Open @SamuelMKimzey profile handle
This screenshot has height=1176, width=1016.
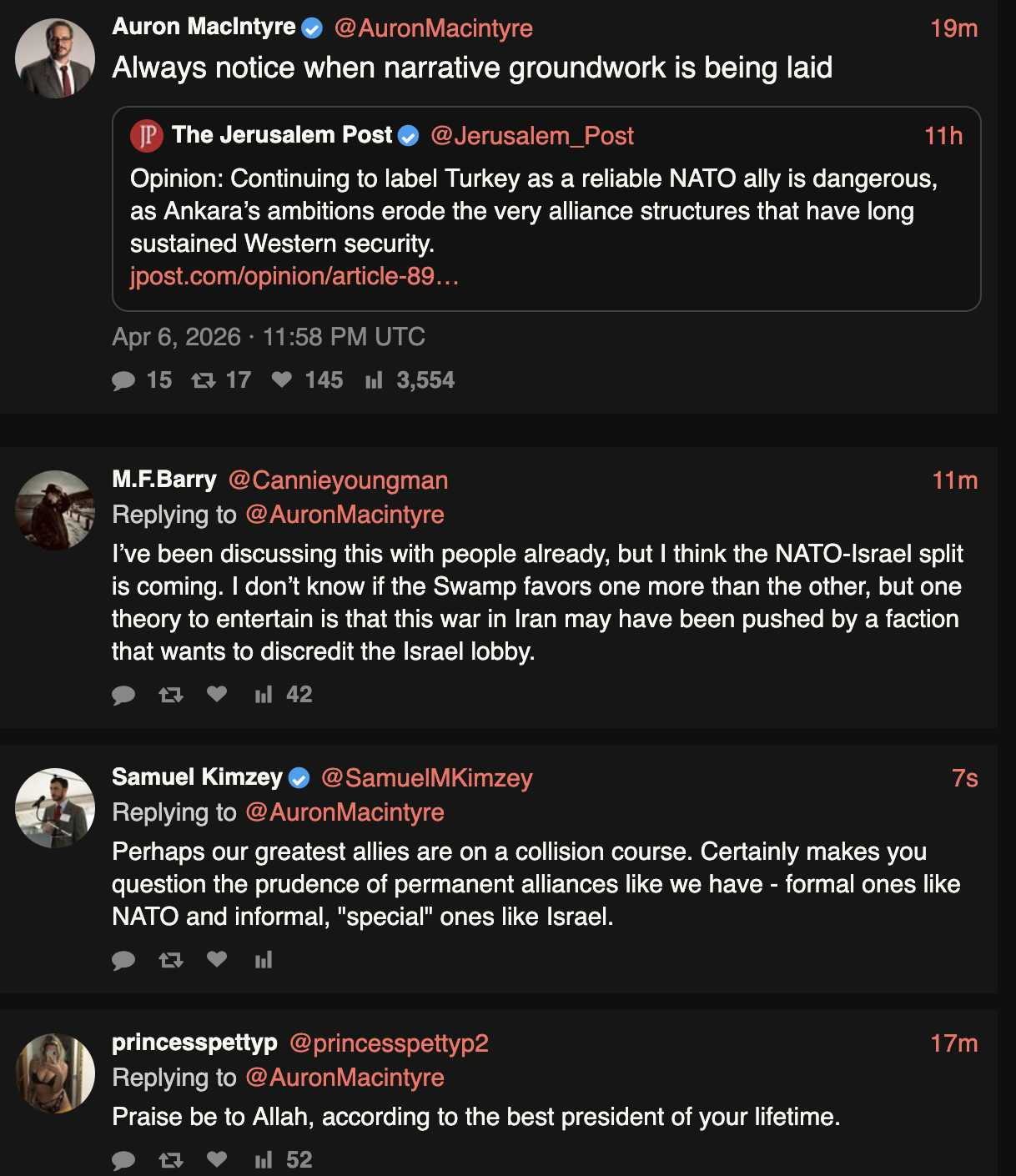pos(426,778)
